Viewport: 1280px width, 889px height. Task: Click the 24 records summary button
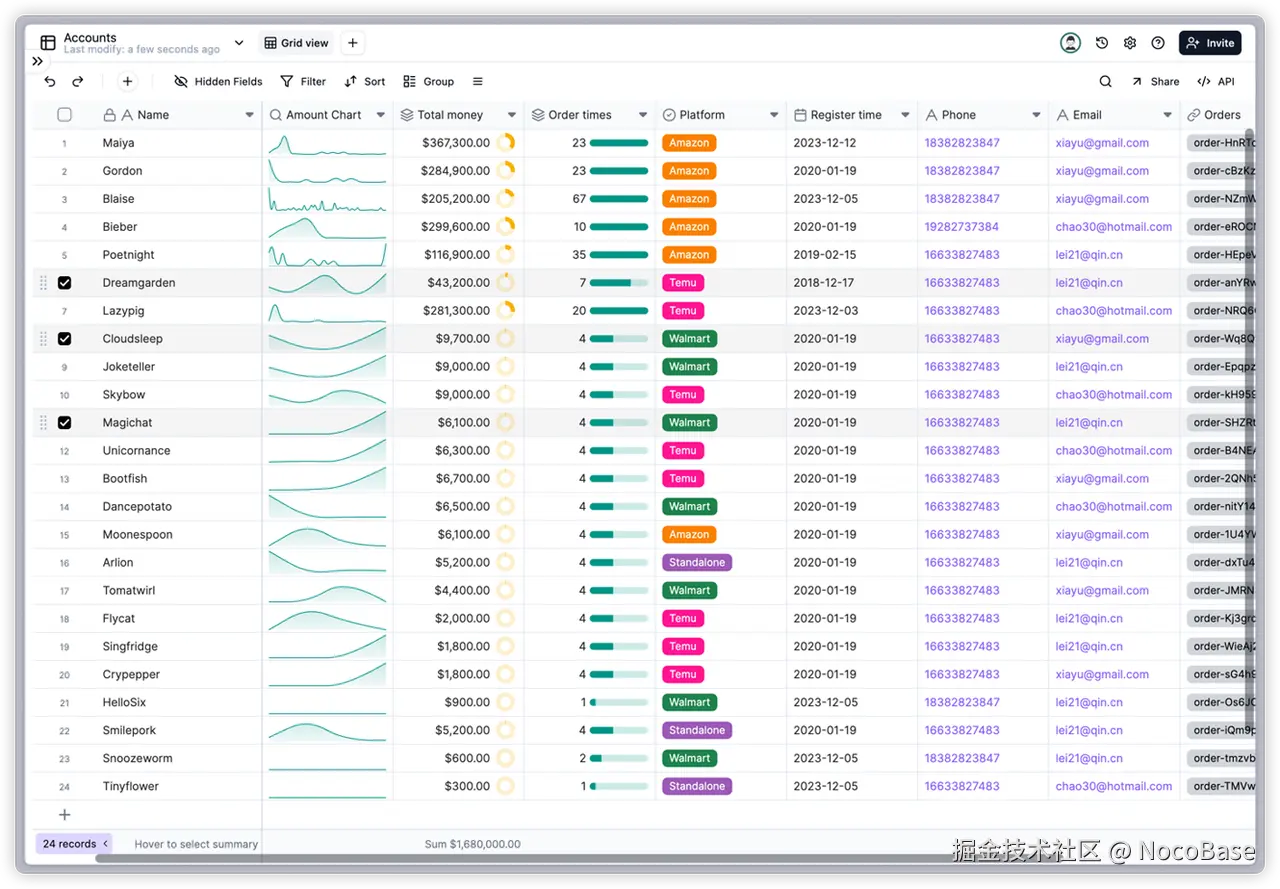click(x=75, y=844)
